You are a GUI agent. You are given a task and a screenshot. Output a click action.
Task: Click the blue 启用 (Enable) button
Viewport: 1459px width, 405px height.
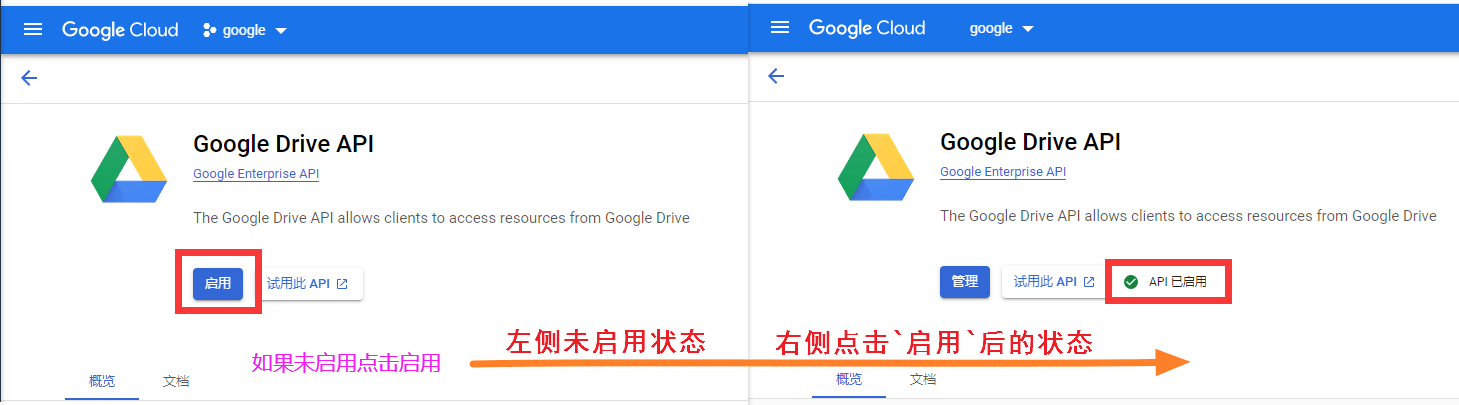(218, 284)
